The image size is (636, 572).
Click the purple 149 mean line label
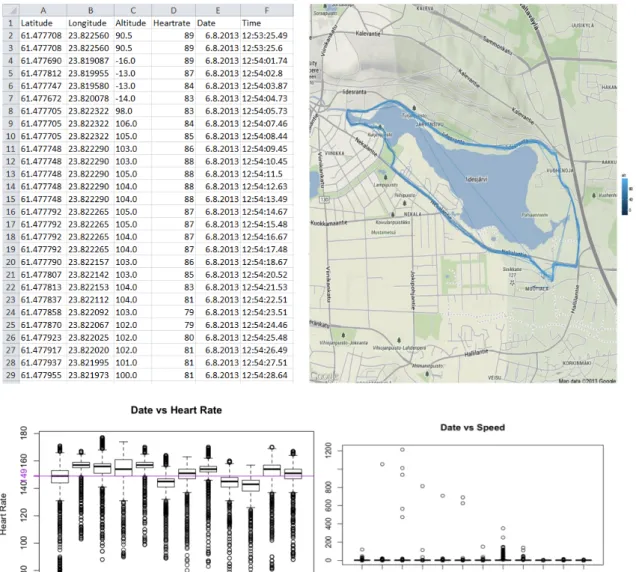click(x=24, y=474)
